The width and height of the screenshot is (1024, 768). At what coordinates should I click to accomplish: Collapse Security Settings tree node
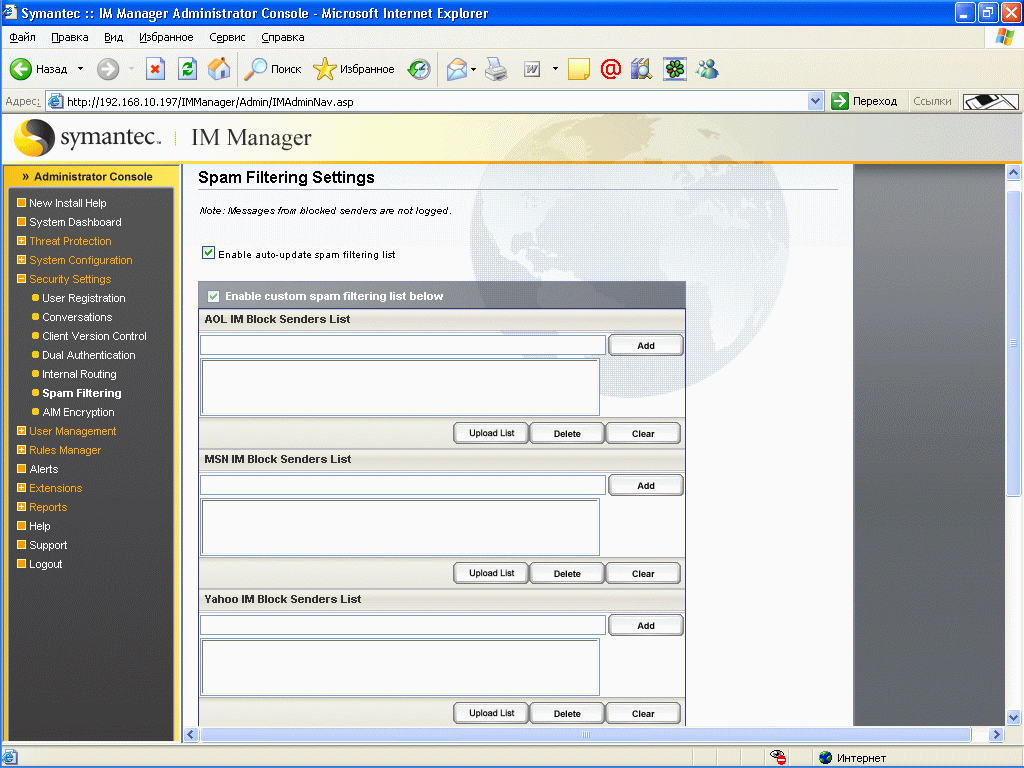pyautogui.click(x=21, y=278)
